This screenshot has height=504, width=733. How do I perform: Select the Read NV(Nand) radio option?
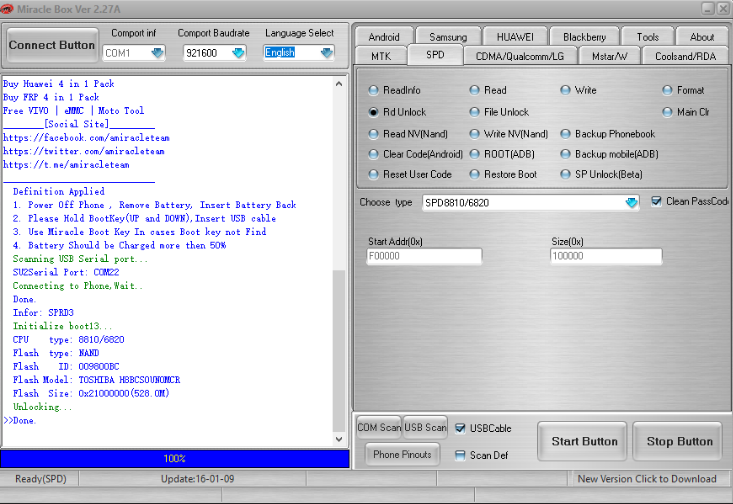point(408,134)
